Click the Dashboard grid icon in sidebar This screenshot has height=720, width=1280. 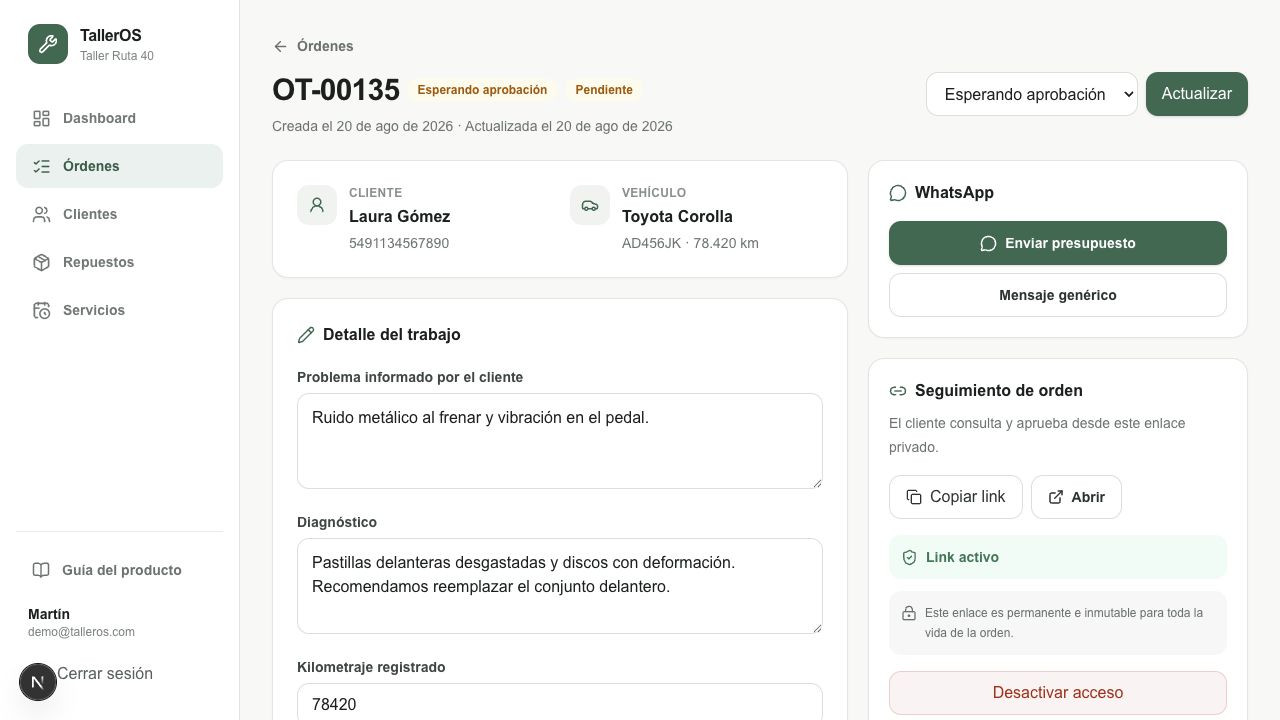click(x=41, y=119)
